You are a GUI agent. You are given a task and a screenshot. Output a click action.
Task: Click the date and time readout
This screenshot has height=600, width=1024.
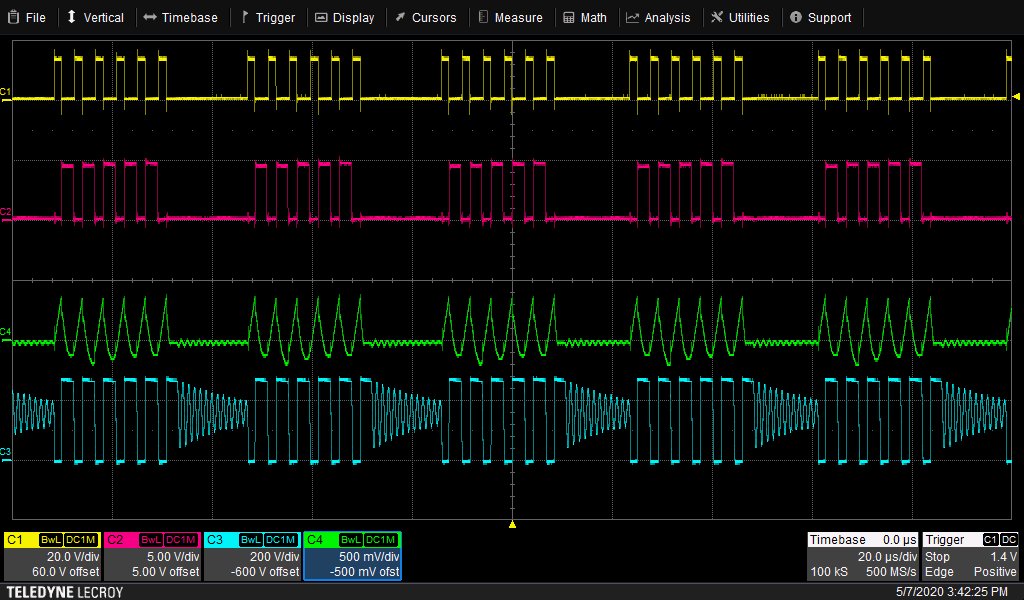951,592
